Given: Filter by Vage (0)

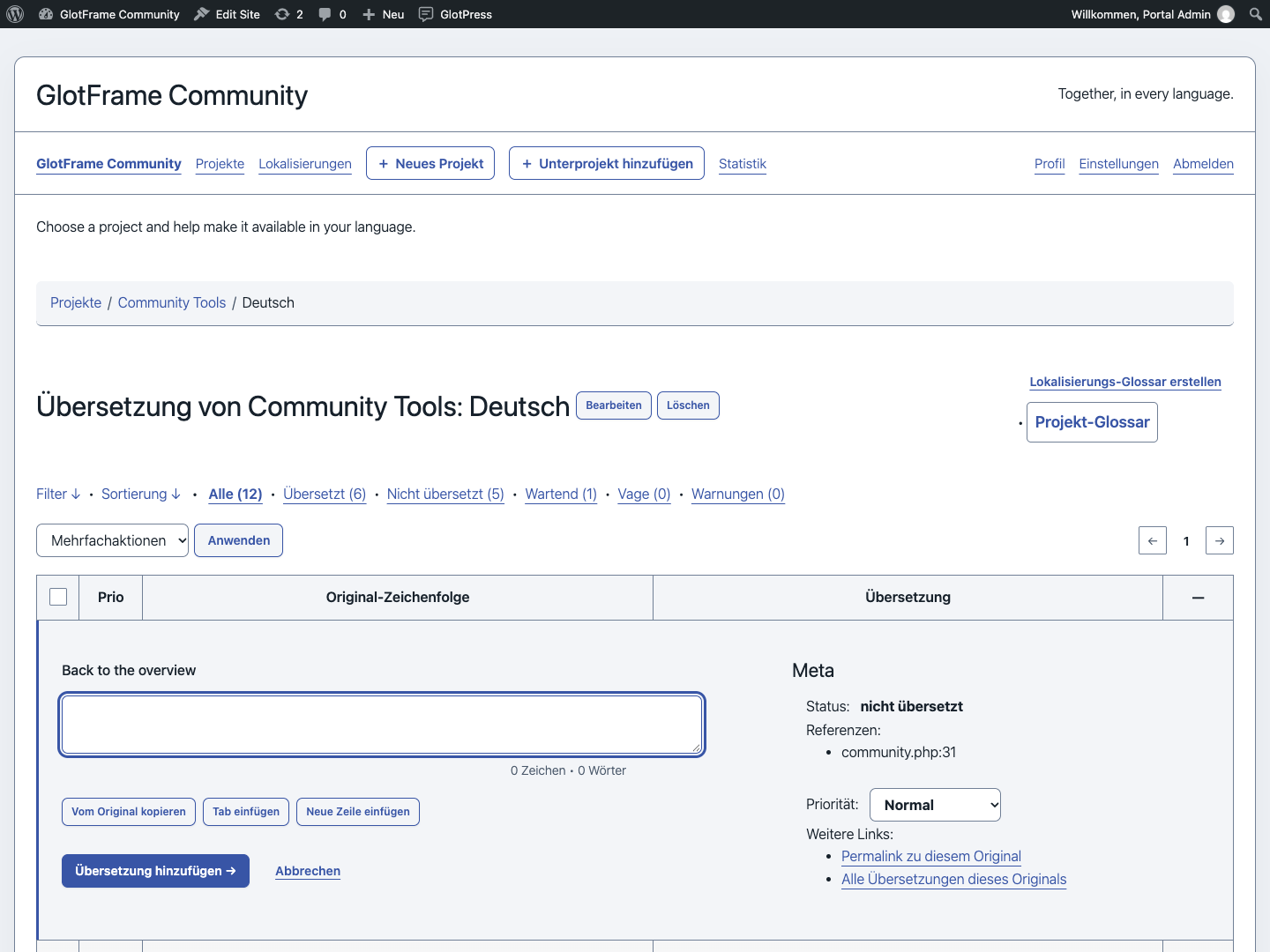Looking at the screenshot, I should pos(644,494).
